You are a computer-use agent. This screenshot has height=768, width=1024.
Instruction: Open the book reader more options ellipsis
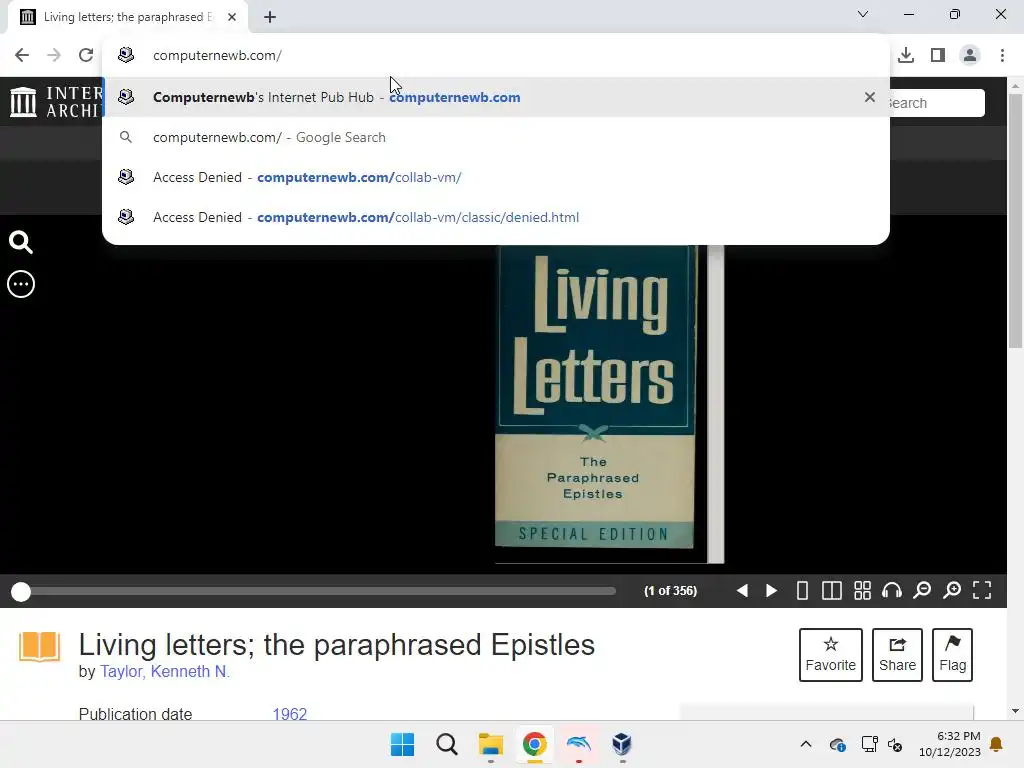[x=21, y=284]
